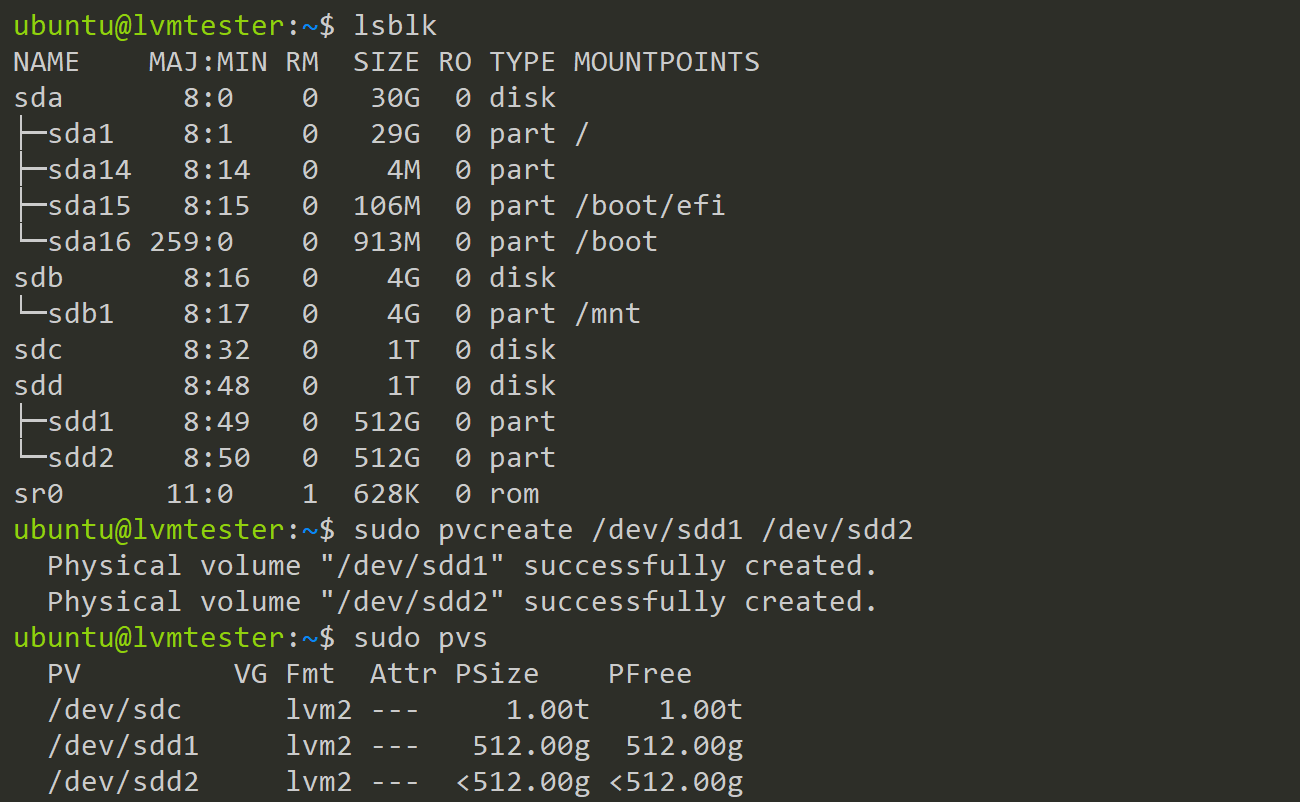Screen dimensions: 1300x802
Task: Select the sda1 partition entry
Action: [81, 134]
